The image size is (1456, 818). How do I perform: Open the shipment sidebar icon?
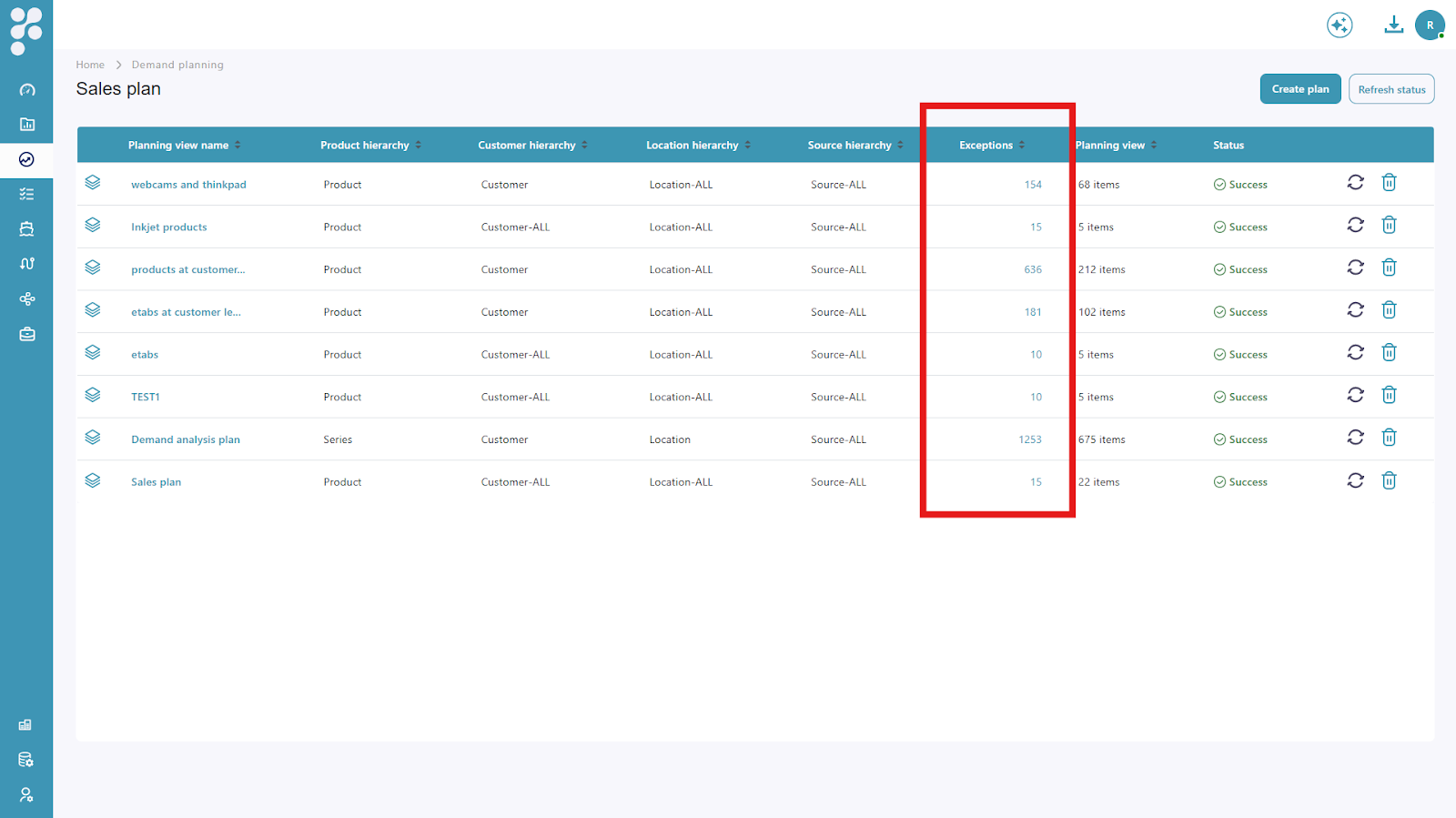[27, 229]
